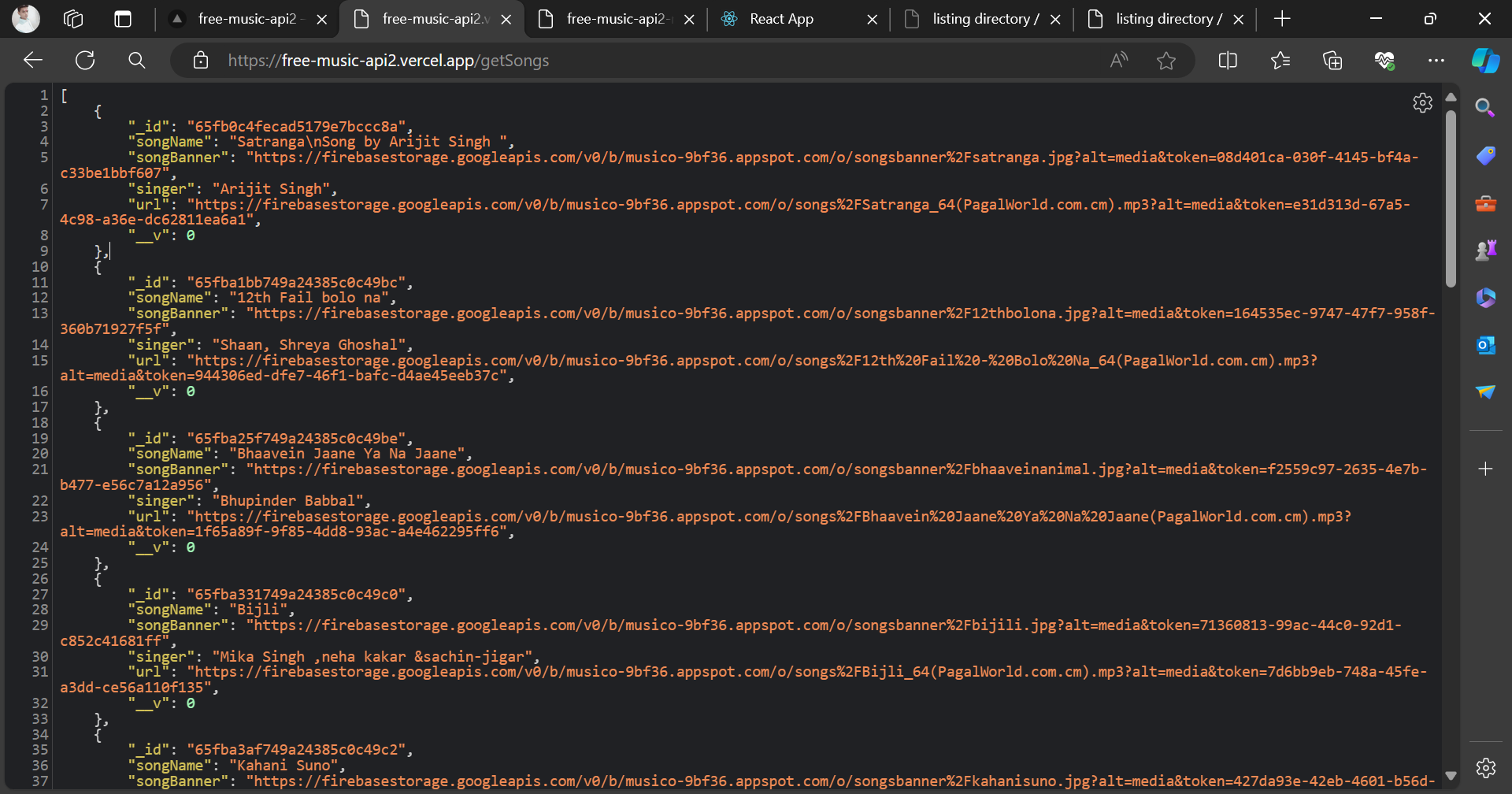Click the search magnifier in toolbar
Image resolution: width=1512 pixels, height=794 pixels.
(137, 61)
